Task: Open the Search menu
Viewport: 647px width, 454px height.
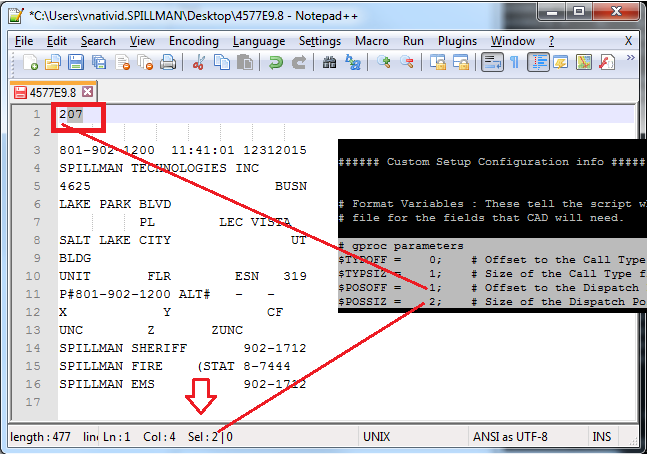Action: pyautogui.click(x=98, y=41)
